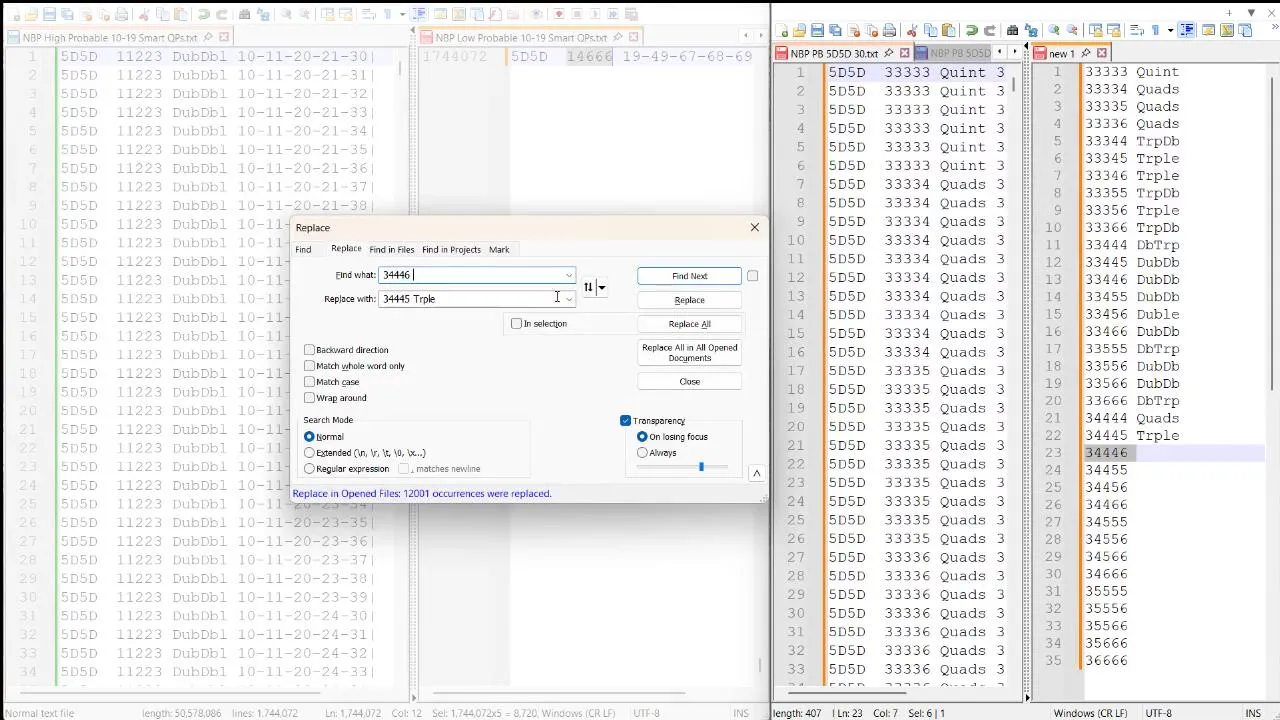Click binoculars Find icon in right toolbar
The width and height of the screenshot is (1280, 720).
click(x=1013, y=30)
